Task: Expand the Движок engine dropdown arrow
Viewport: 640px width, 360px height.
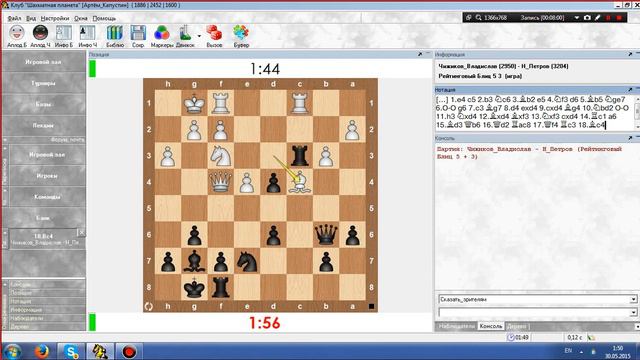Action: tap(199, 36)
